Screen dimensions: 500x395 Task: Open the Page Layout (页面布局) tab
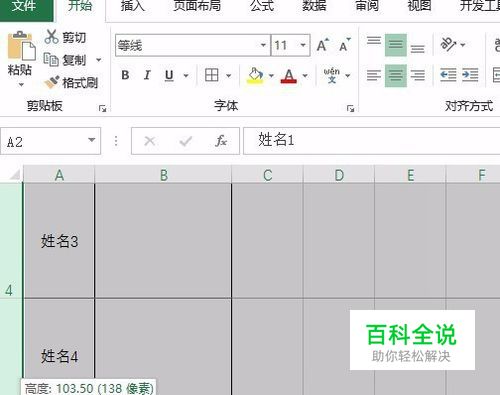pyautogui.click(x=197, y=7)
